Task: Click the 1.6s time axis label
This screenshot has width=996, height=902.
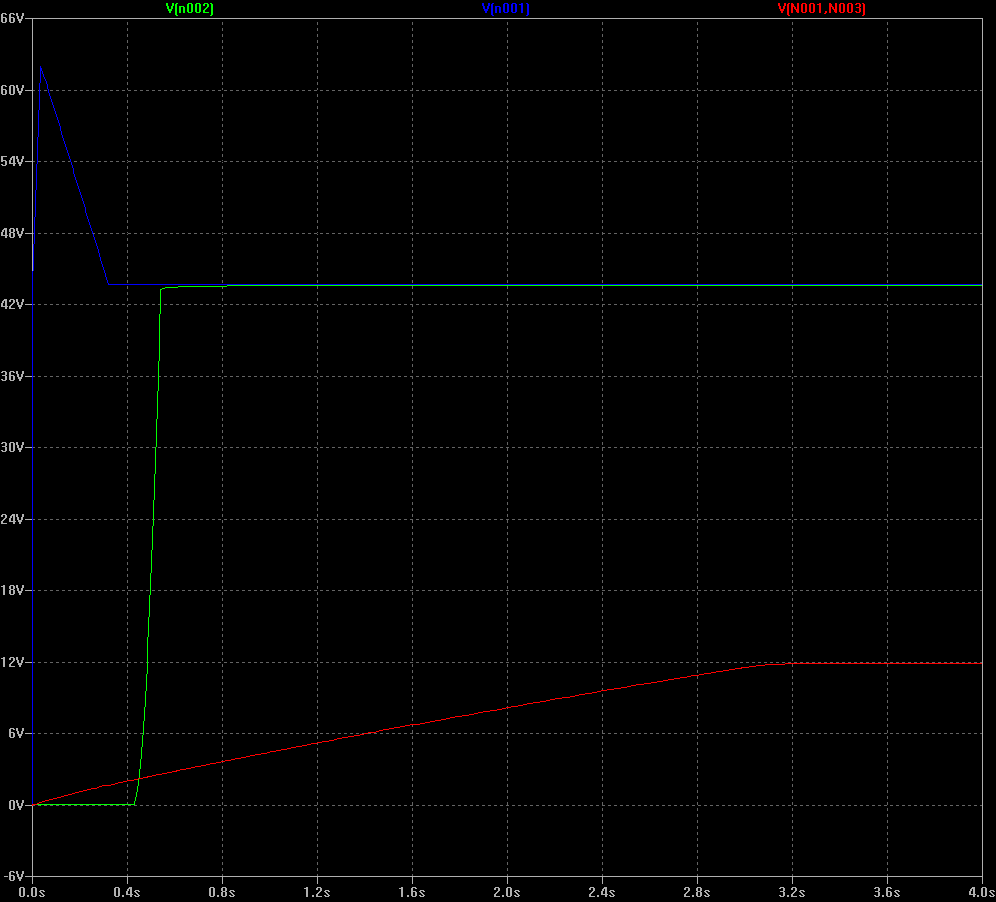Action: point(412,892)
